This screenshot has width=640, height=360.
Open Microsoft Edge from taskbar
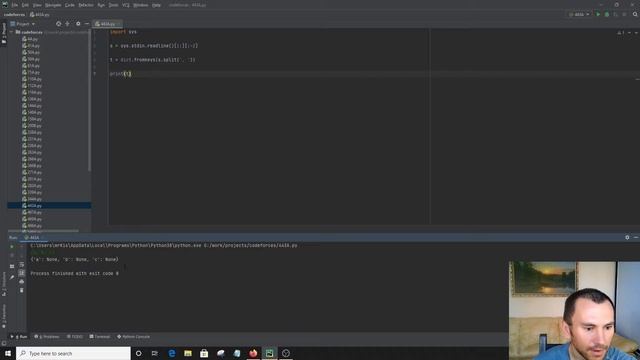click(172, 353)
